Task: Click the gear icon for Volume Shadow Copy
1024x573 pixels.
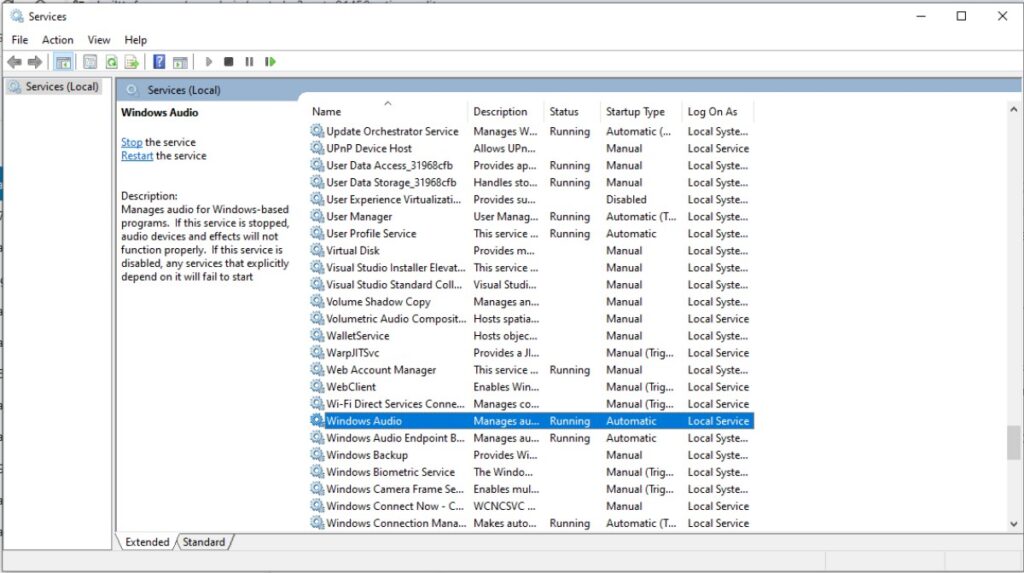Action: pyautogui.click(x=317, y=302)
